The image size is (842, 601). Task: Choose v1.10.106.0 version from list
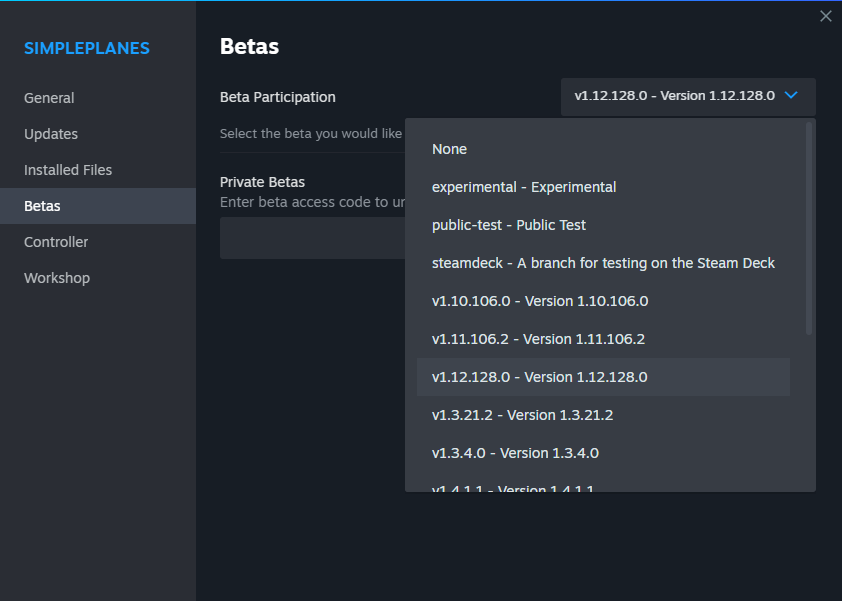pyautogui.click(x=603, y=301)
